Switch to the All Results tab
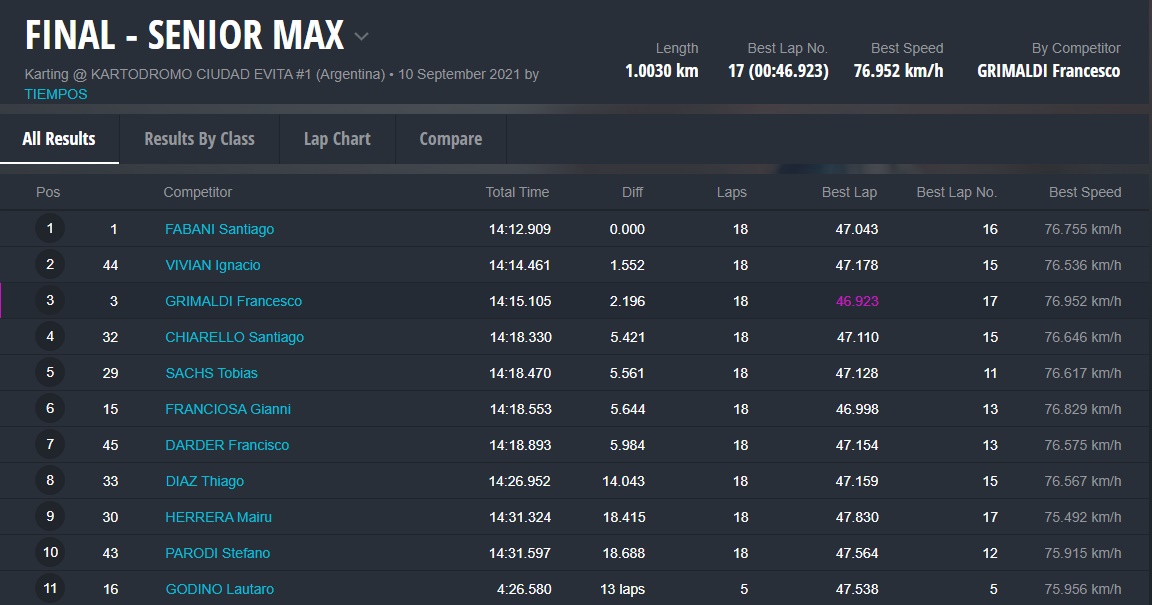 (x=59, y=139)
